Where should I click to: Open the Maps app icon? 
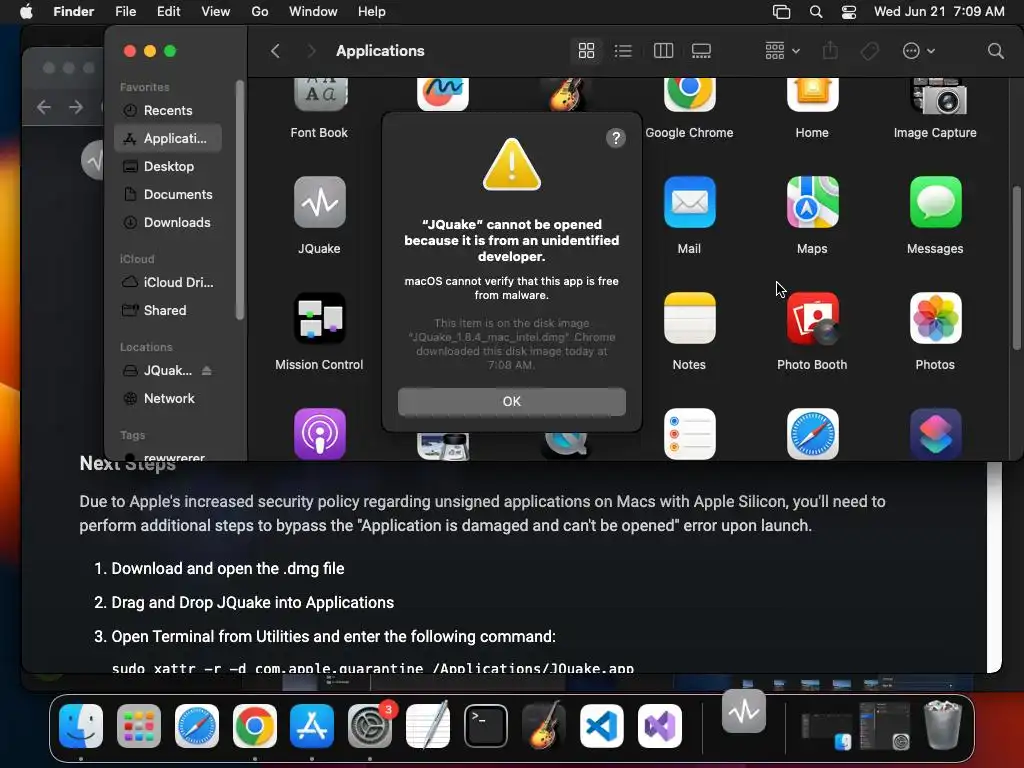tap(812, 202)
